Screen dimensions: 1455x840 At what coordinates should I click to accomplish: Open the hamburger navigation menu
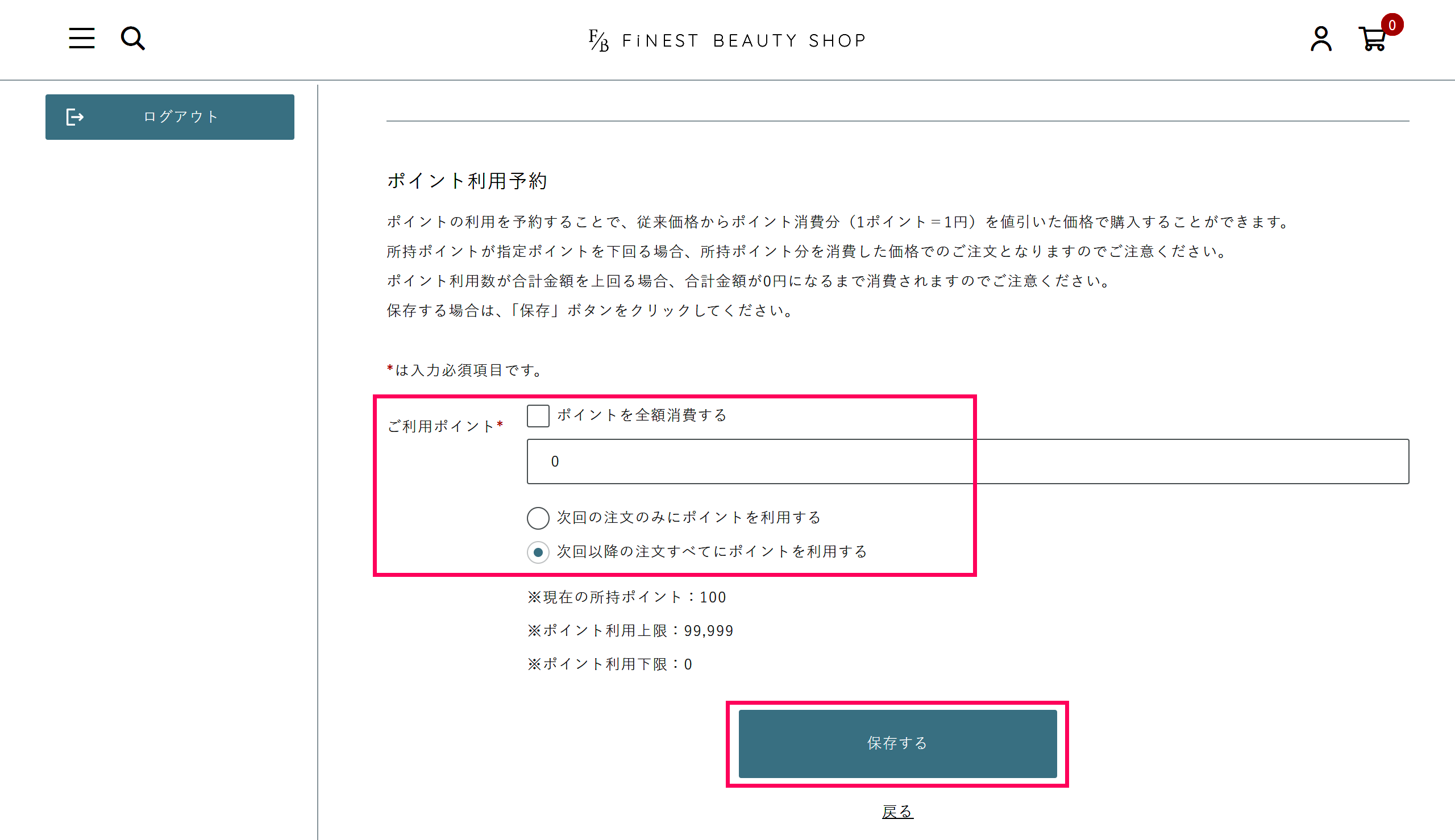pyautogui.click(x=81, y=38)
